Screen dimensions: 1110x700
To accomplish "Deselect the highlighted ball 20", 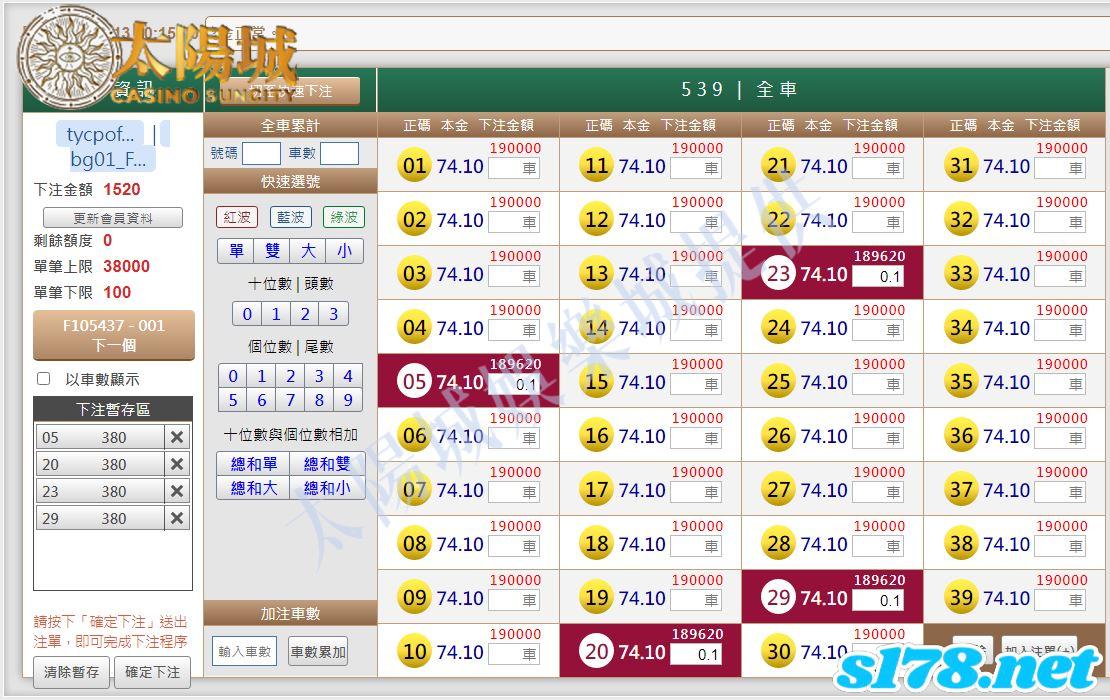I will [x=596, y=651].
